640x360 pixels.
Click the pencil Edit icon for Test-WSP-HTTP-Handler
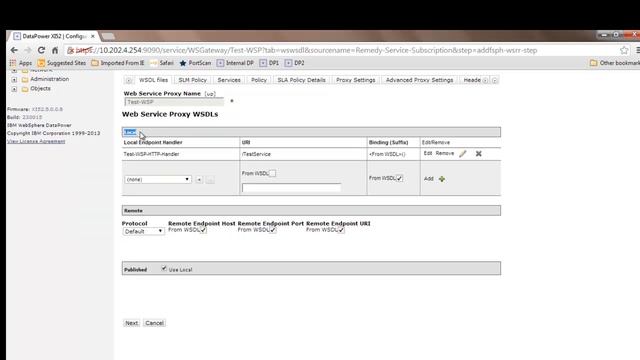click(x=462, y=154)
